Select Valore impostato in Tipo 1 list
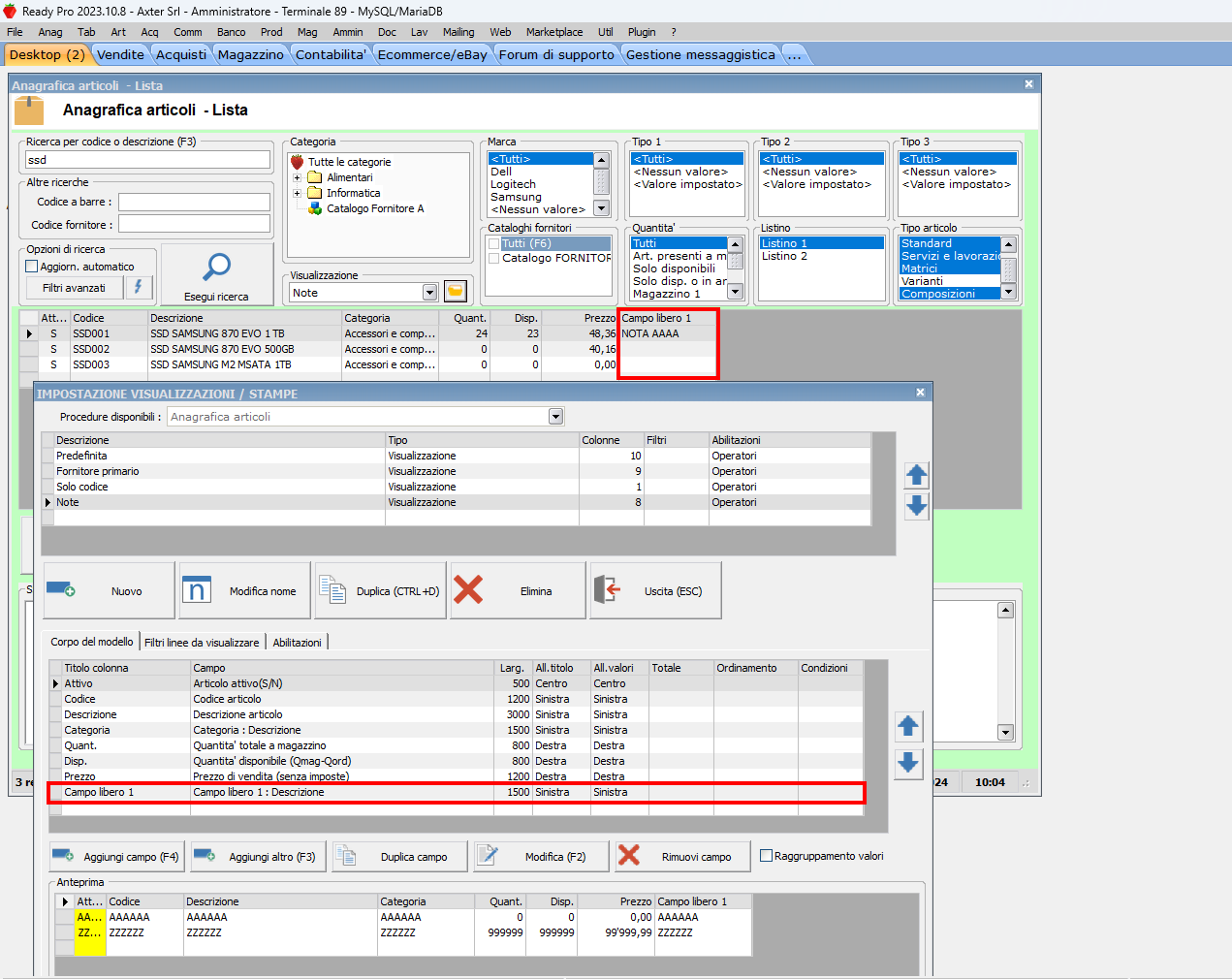1232x979 pixels. tap(688, 184)
